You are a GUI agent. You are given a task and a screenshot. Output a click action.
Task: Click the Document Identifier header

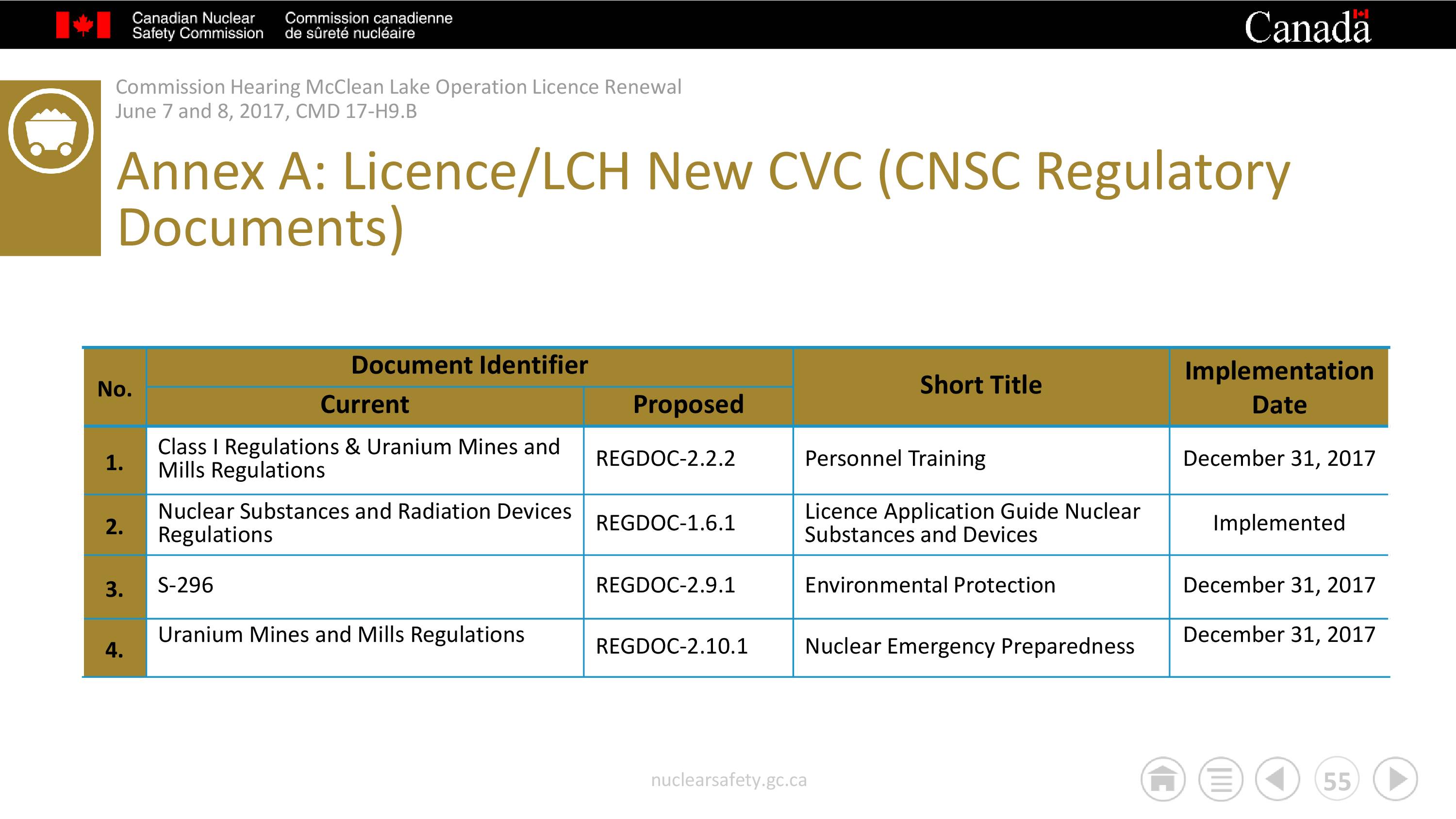(469, 366)
